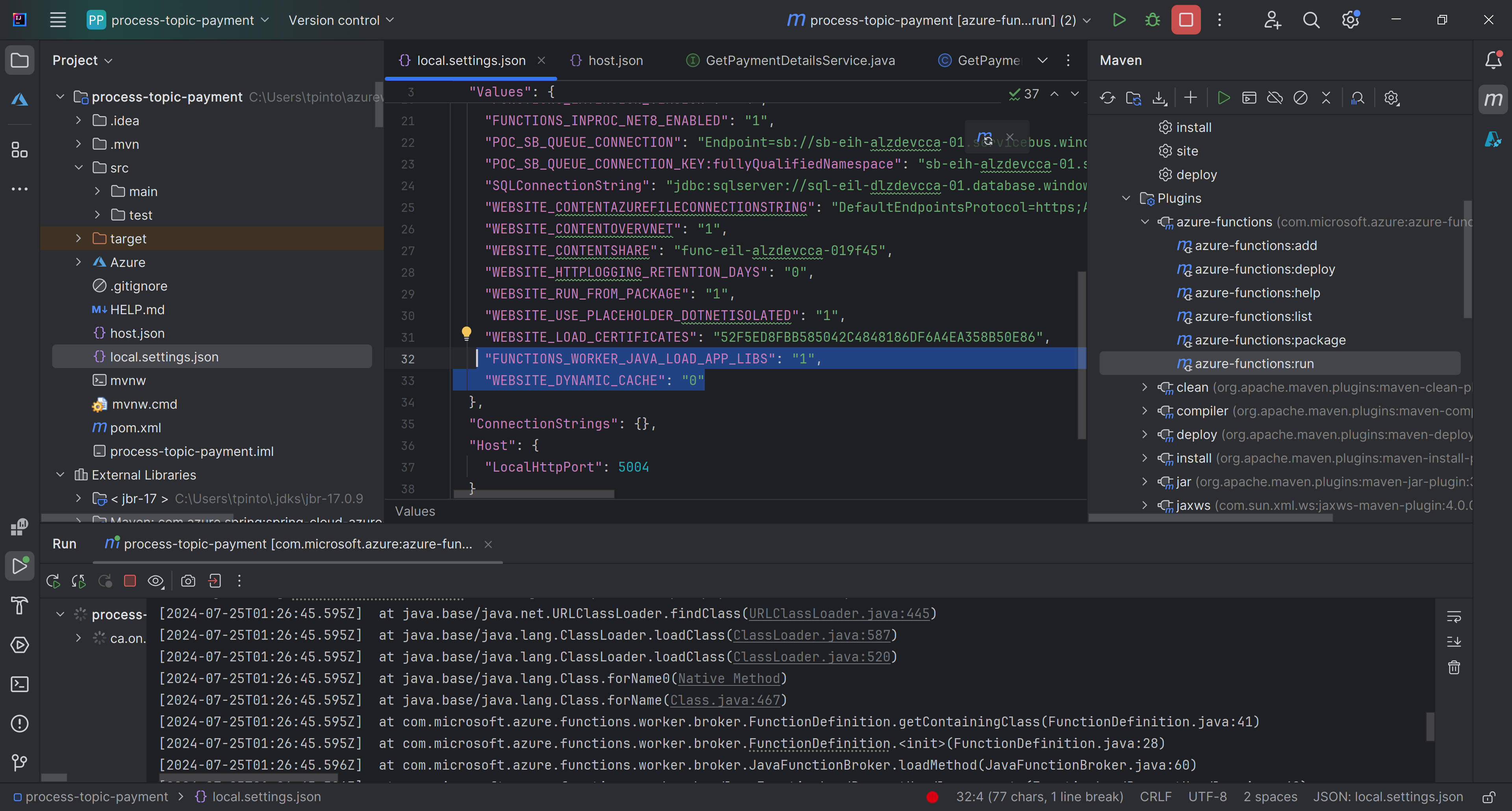This screenshot has width=1512, height=811.
Task: Add a Maven project with plus icon
Action: coord(1190,98)
